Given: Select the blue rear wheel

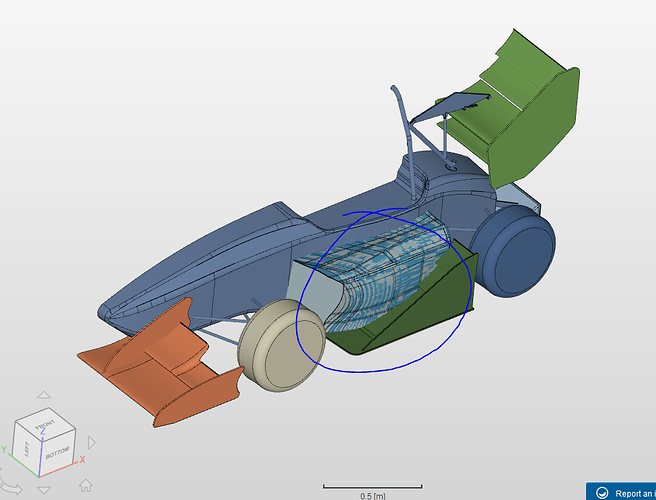Looking at the screenshot, I should click(x=515, y=249).
